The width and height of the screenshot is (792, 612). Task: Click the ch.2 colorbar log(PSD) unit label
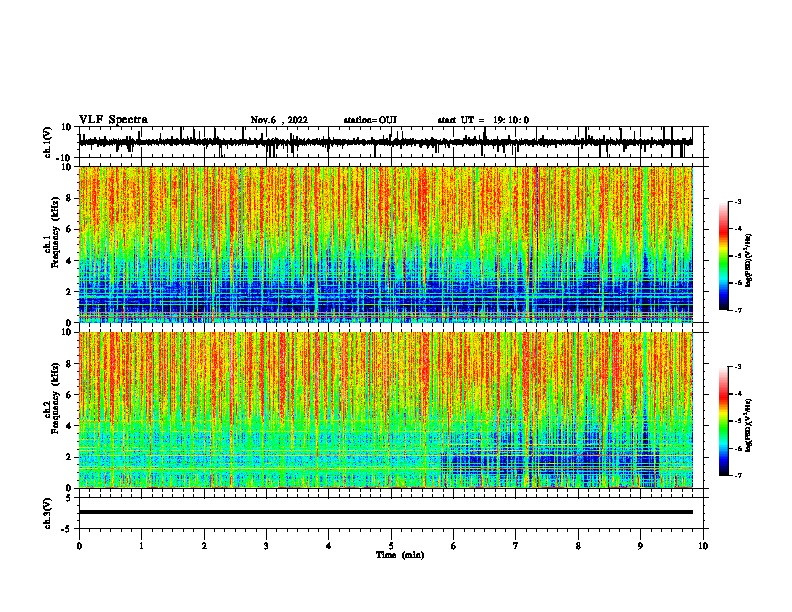[x=749, y=425]
